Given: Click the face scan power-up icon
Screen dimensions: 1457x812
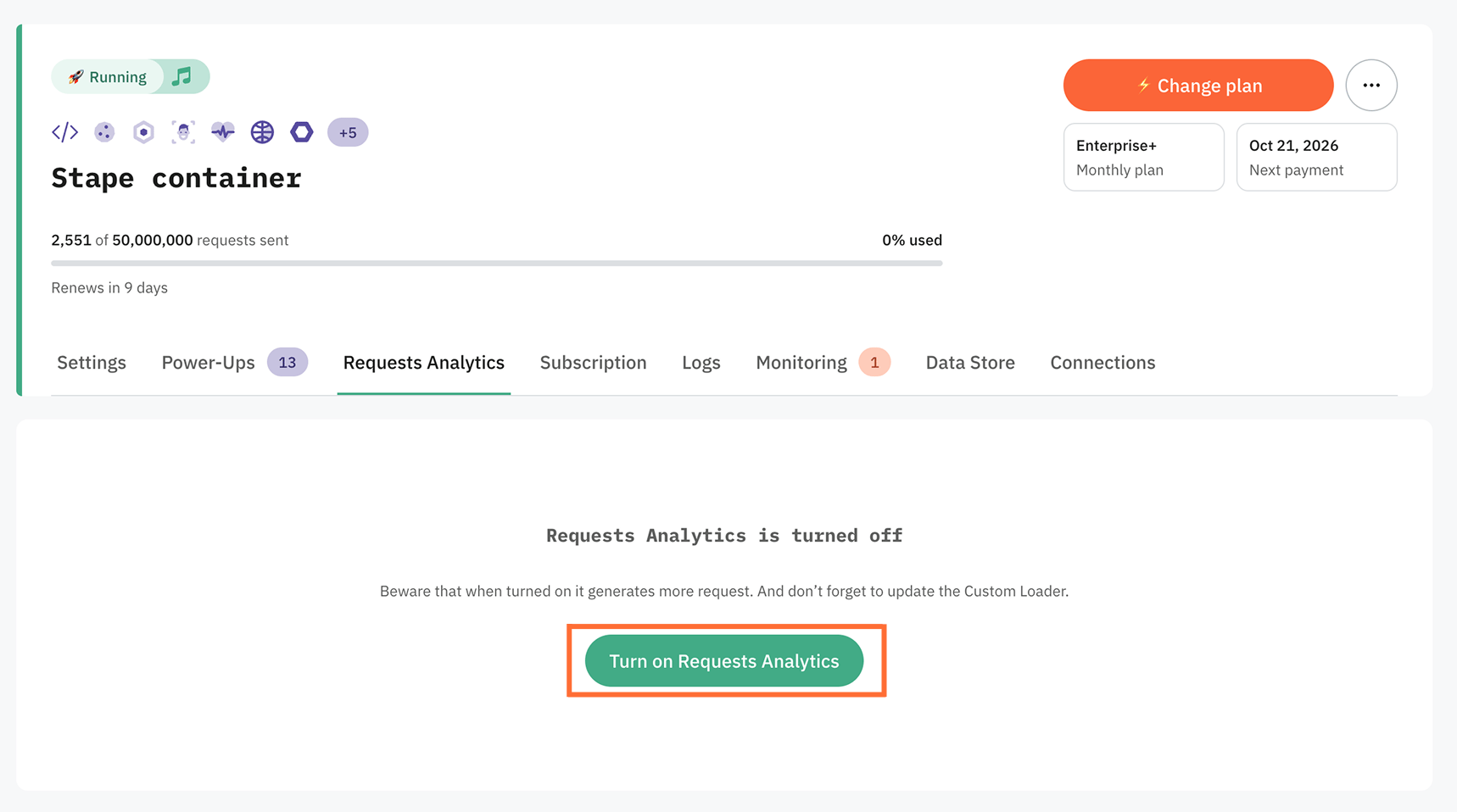Looking at the screenshot, I should point(183,132).
